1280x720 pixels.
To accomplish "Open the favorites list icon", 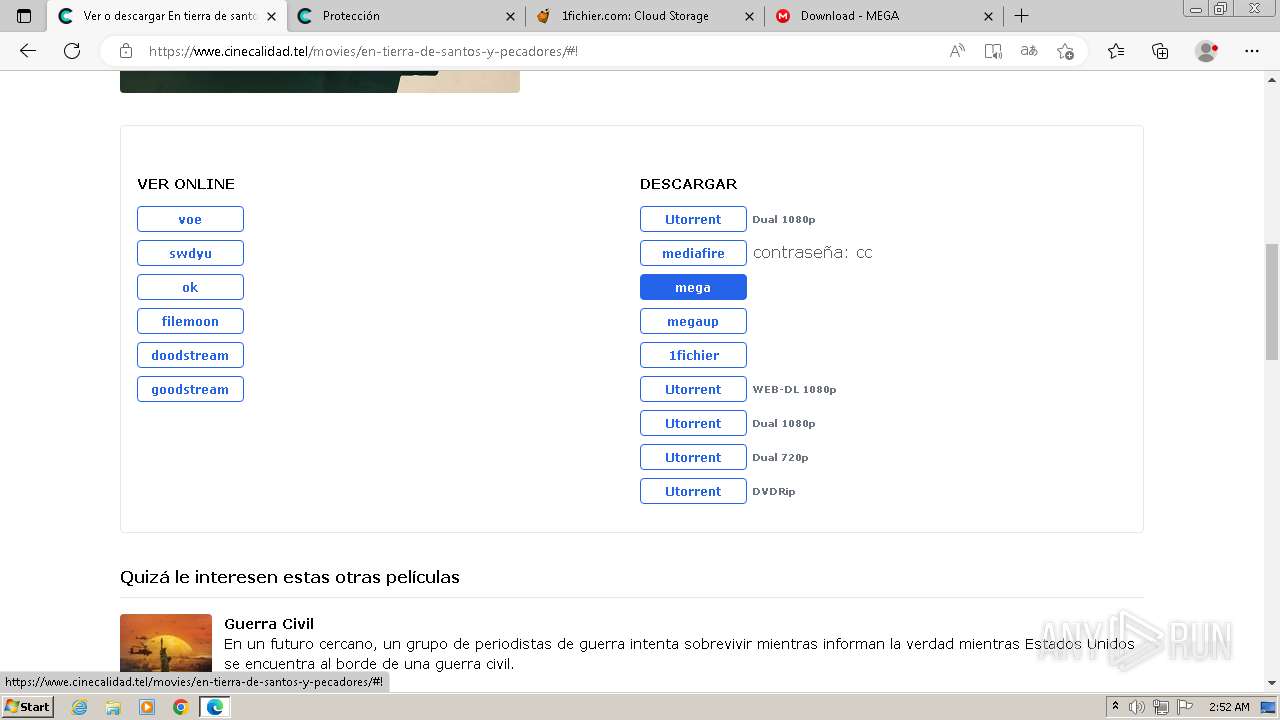I will [1116, 51].
